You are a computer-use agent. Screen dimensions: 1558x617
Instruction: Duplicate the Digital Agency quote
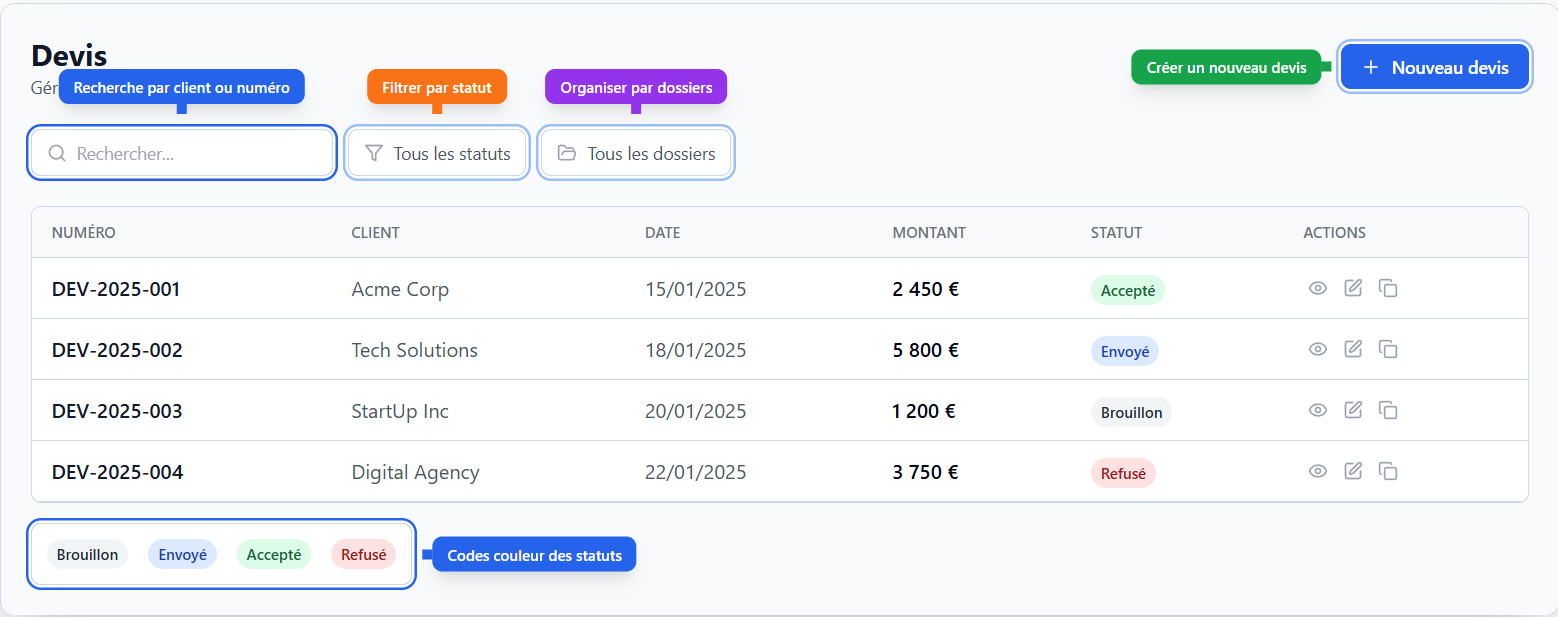1388,471
